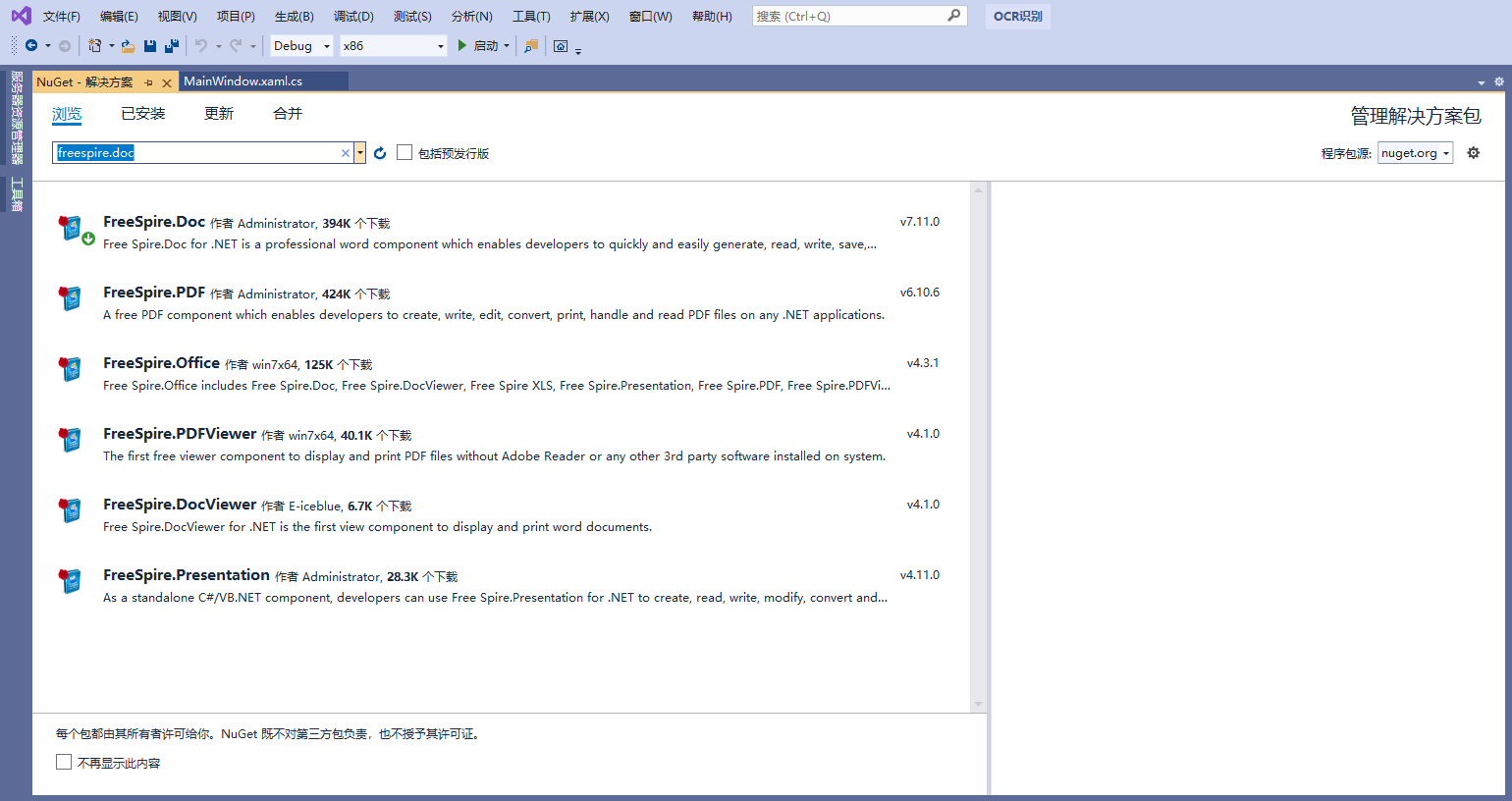
Task: Open the back navigation history dropdown
Action: tap(47, 46)
